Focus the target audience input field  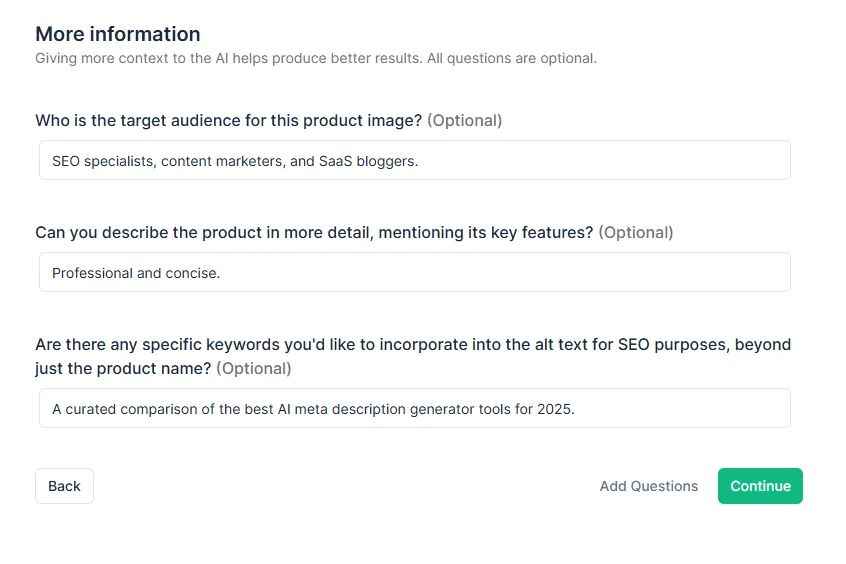(x=600, y=160)
